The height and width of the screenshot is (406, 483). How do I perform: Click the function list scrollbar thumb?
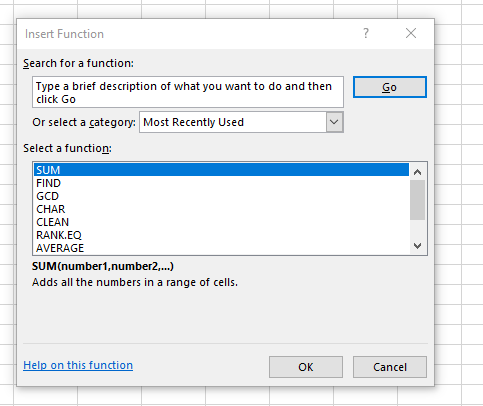pos(417,200)
